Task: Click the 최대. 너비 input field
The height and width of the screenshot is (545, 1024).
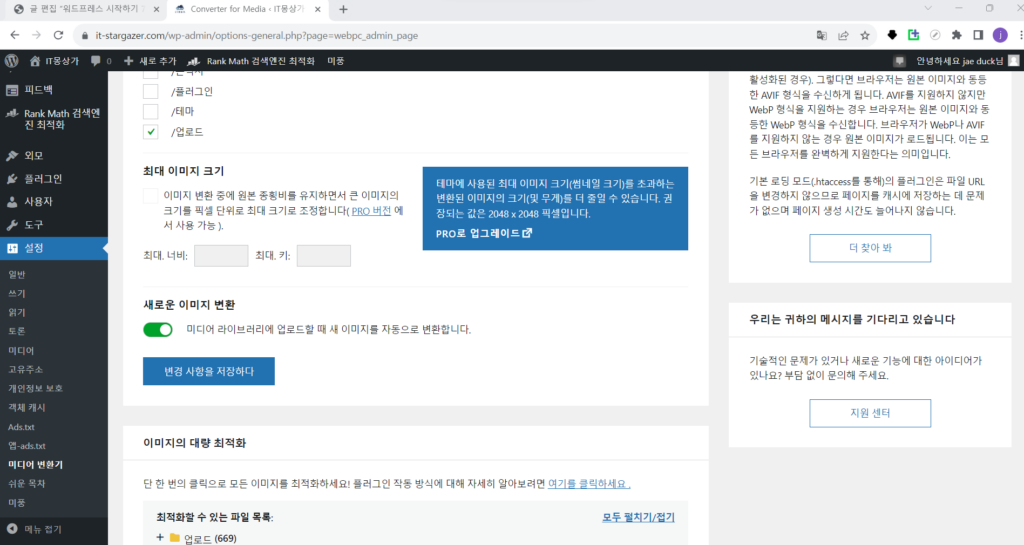Action: coord(221,256)
